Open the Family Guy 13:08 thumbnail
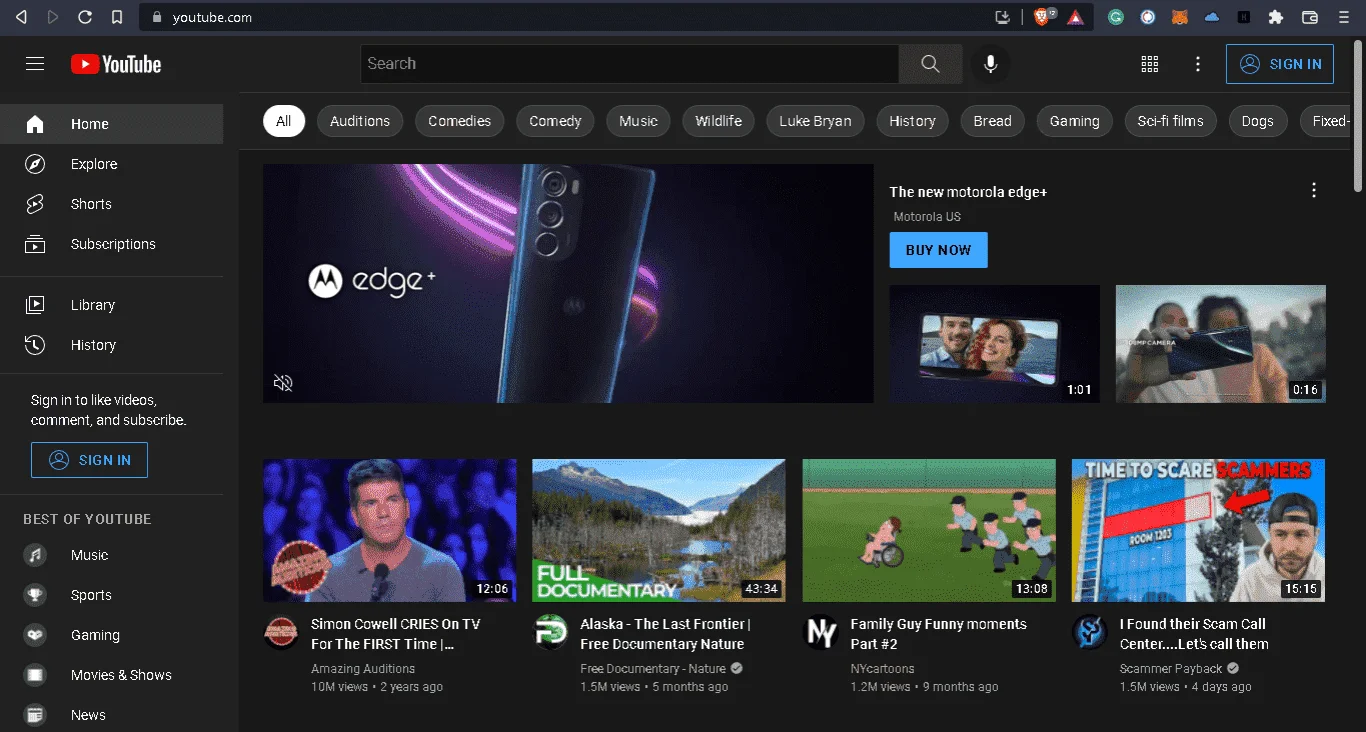The height and width of the screenshot is (732, 1366). [929, 530]
